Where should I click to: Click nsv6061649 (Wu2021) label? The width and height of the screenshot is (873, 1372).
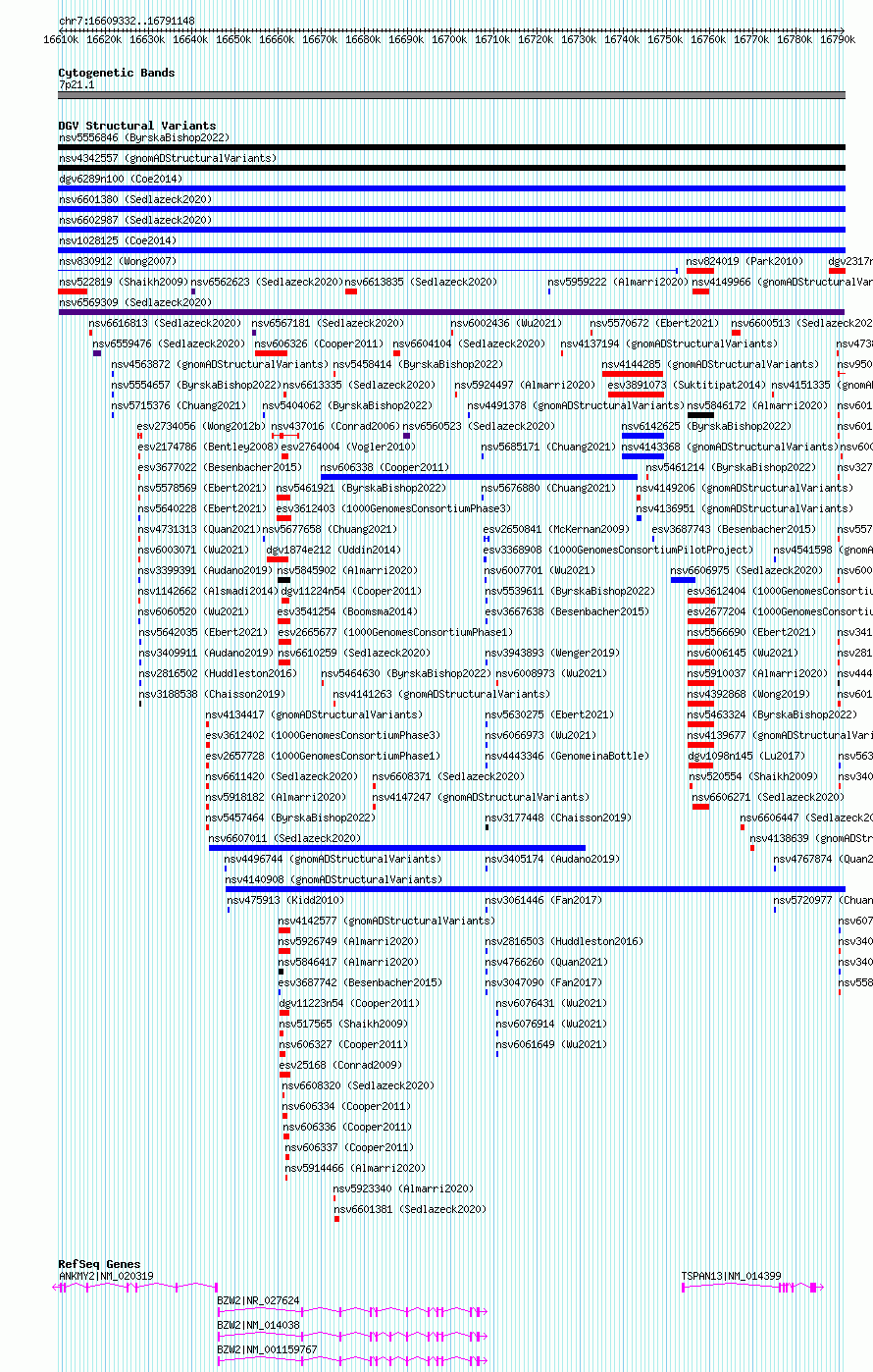click(x=551, y=1045)
